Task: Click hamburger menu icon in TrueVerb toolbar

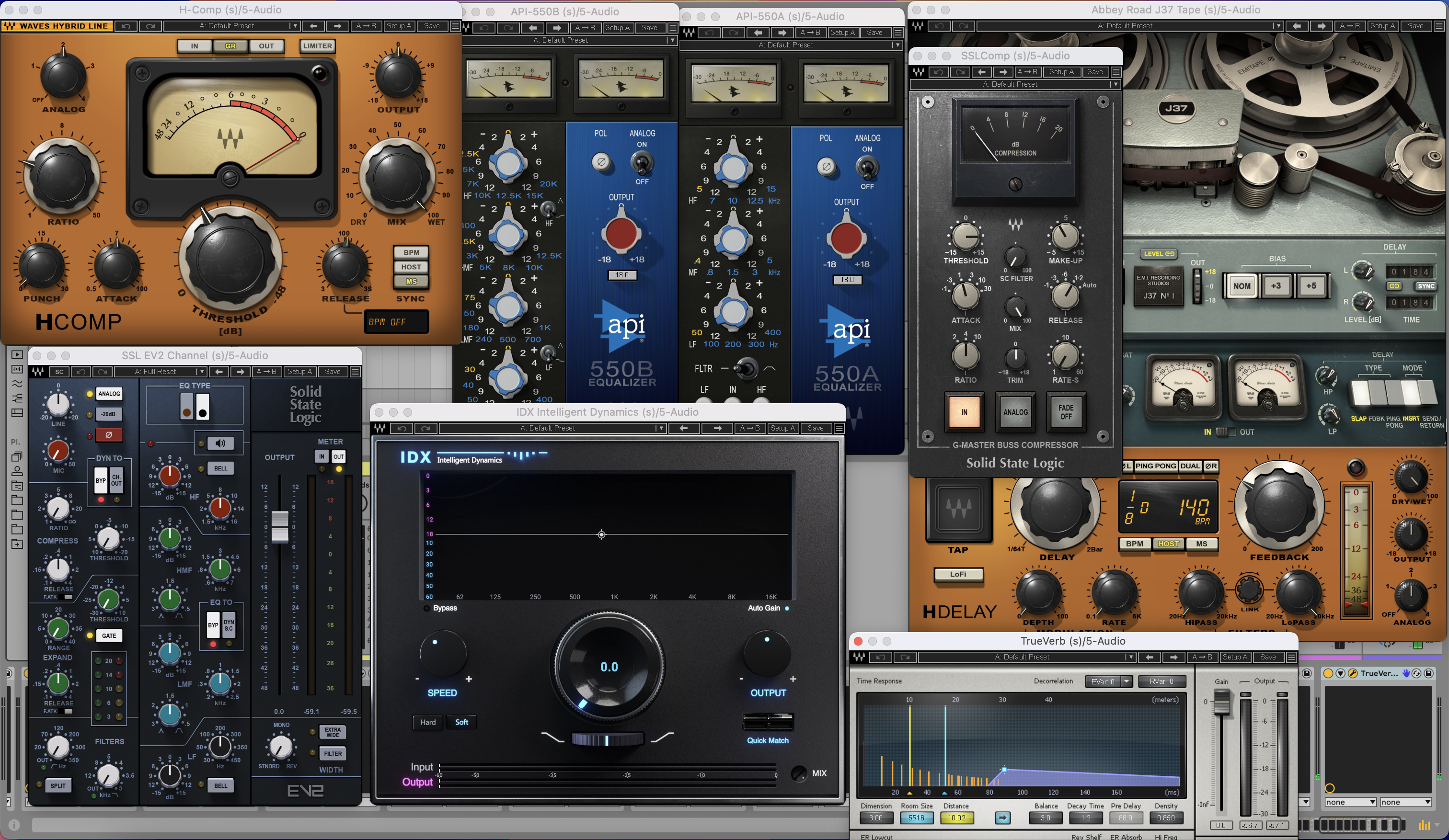Action: coord(1291,657)
